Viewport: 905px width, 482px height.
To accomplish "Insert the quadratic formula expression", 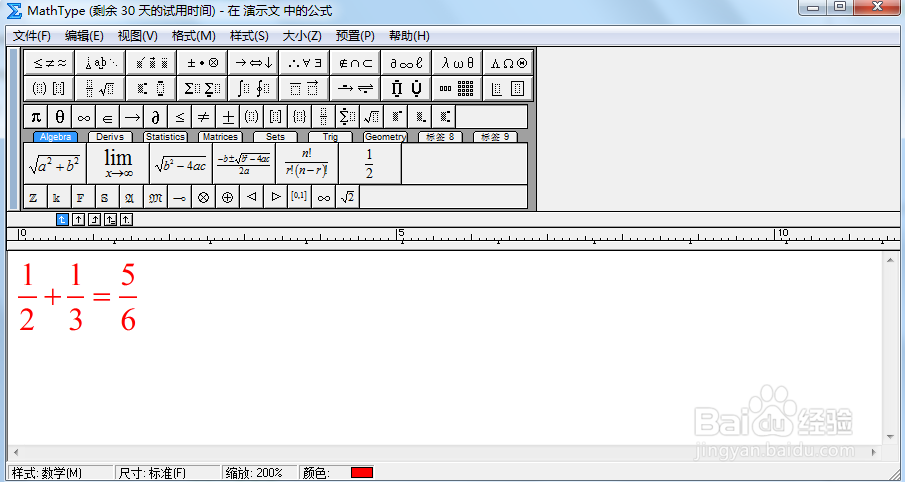I will 244,163.
